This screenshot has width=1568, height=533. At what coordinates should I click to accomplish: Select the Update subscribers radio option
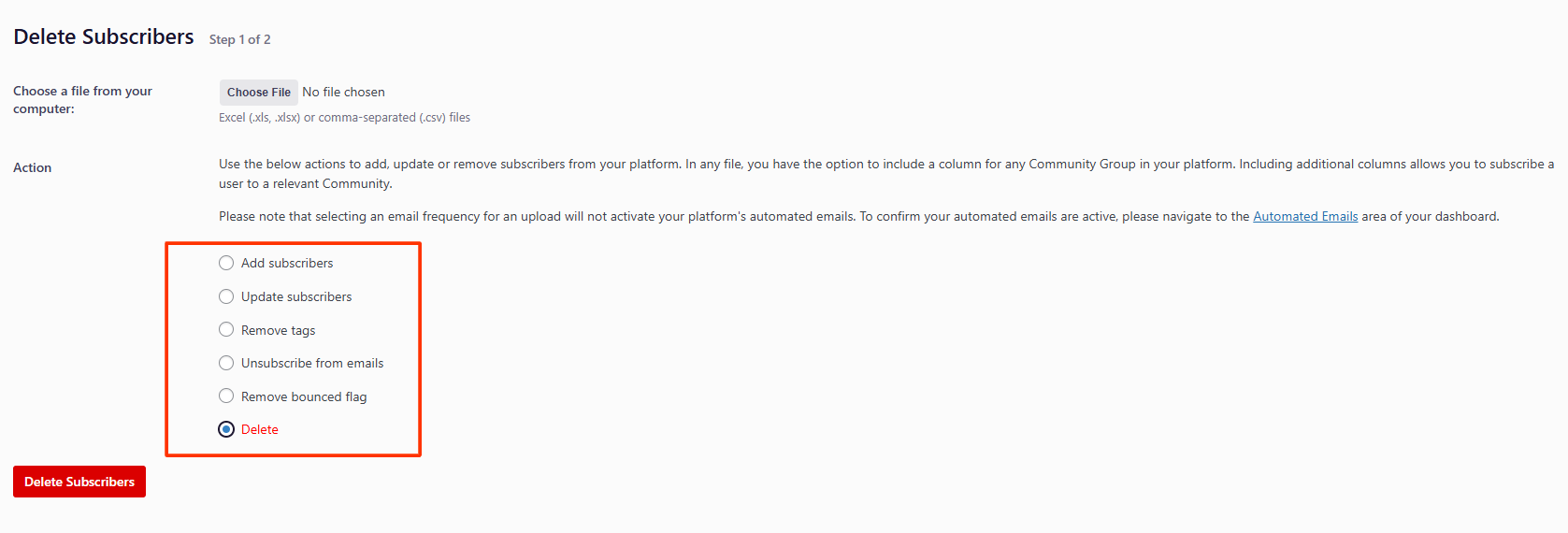tap(226, 296)
